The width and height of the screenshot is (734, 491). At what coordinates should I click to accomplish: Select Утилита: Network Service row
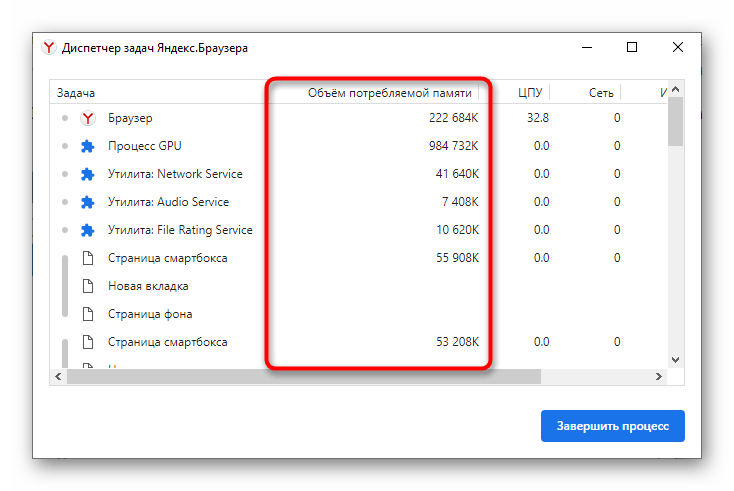[x=359, y=174]
